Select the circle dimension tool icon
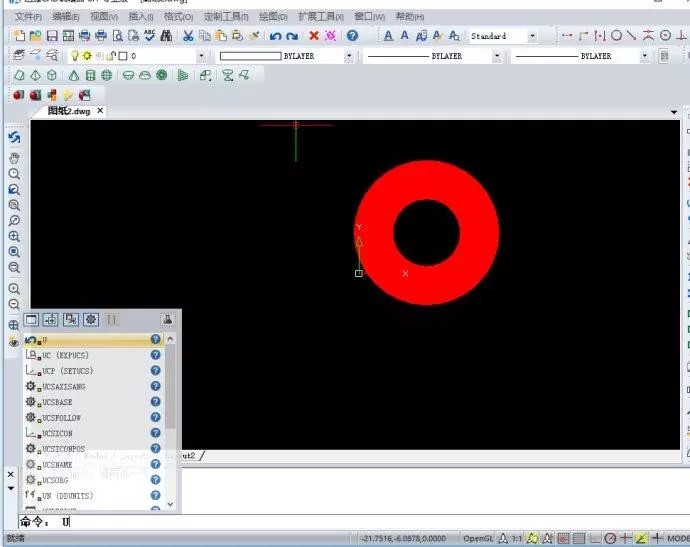The height and width of the screenshot is (547, 690). click(x=617, y=36)
